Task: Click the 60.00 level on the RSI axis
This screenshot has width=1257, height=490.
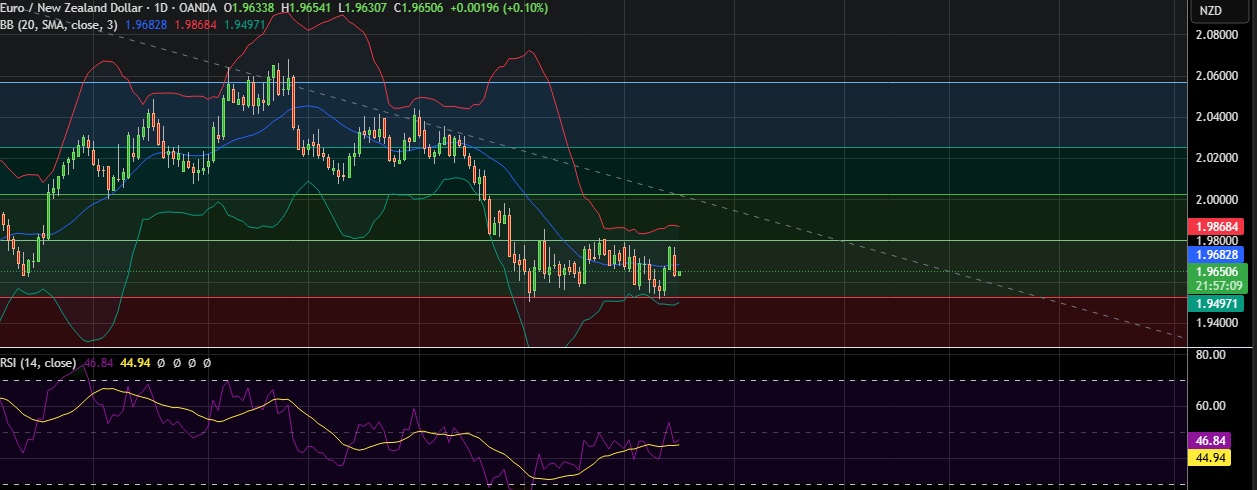Action: (x=1212, y=406)
